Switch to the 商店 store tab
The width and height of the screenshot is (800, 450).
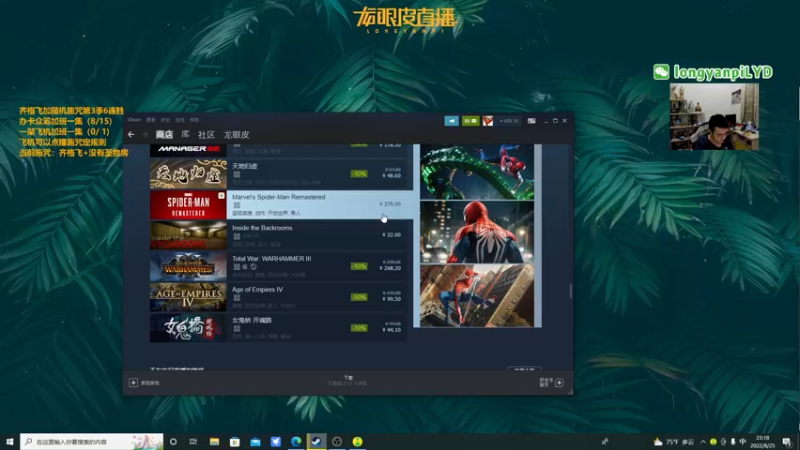[164, 135]
